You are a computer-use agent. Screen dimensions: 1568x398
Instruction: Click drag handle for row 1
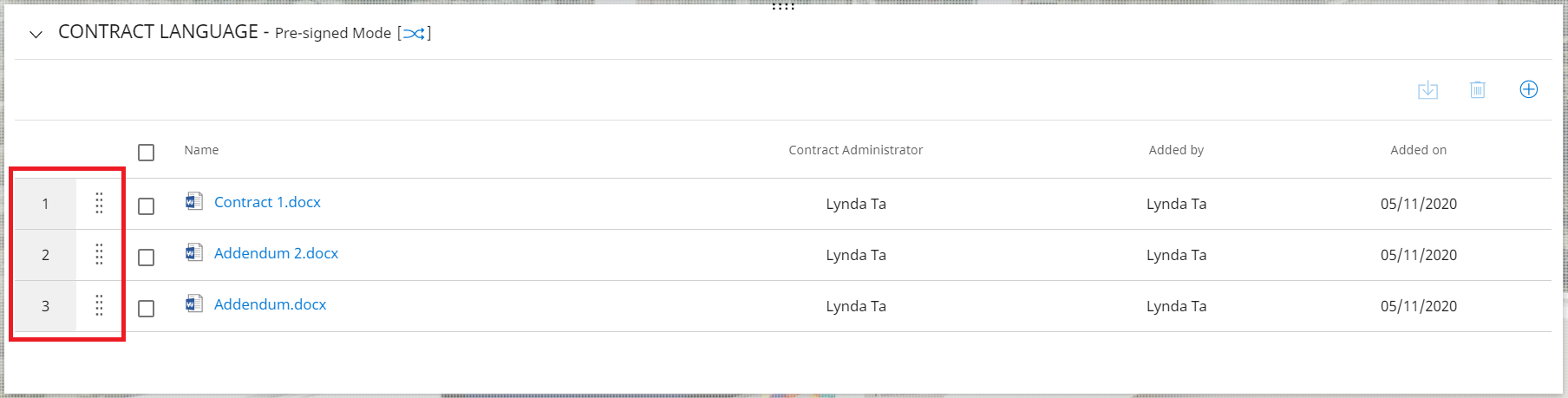(x=99, y=203)
